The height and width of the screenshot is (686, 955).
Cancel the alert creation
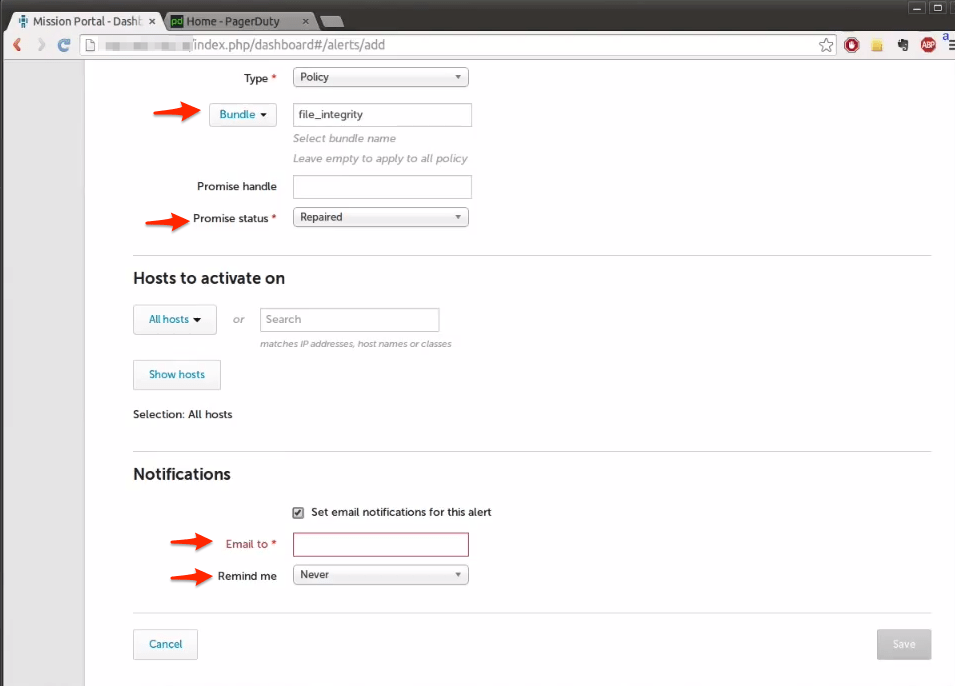pos(165,644)
